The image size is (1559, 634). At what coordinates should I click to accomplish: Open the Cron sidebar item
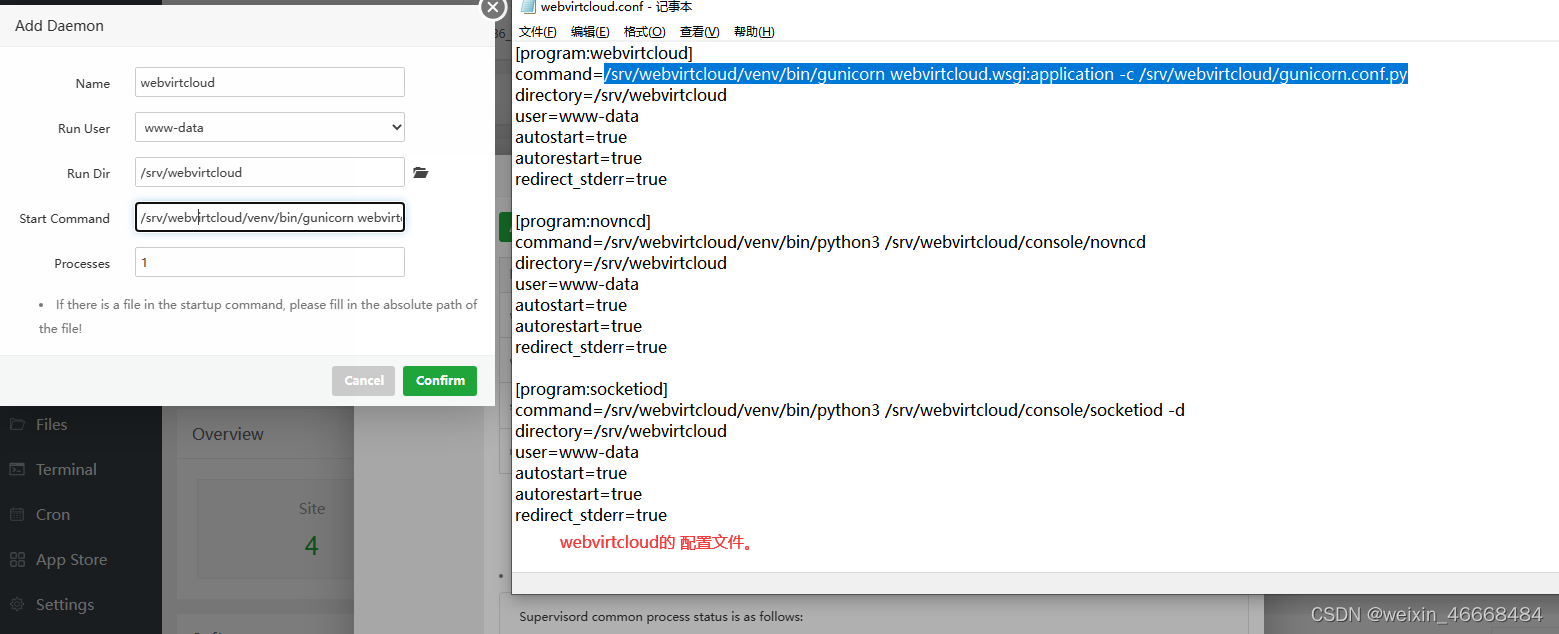coord(52,514)
